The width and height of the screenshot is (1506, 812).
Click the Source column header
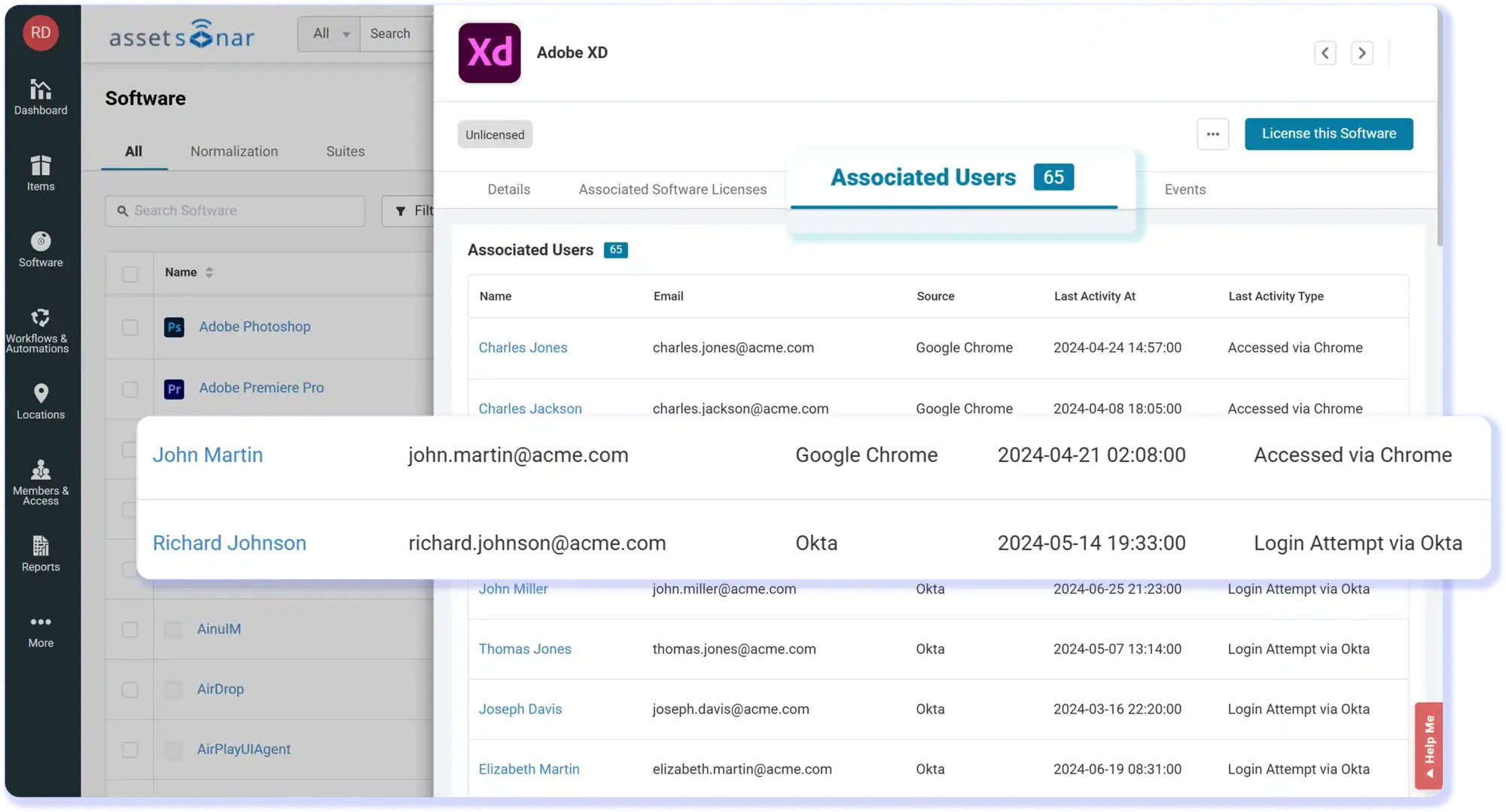935,297
